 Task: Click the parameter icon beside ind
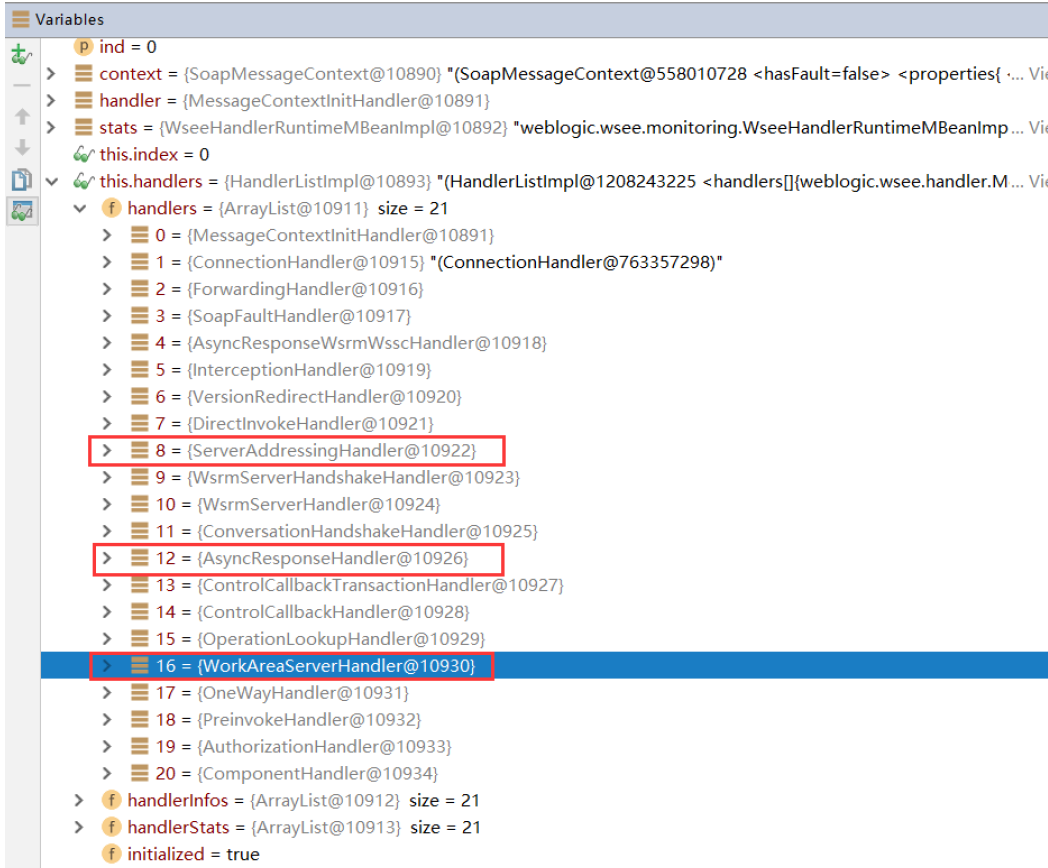click(84, 47)
